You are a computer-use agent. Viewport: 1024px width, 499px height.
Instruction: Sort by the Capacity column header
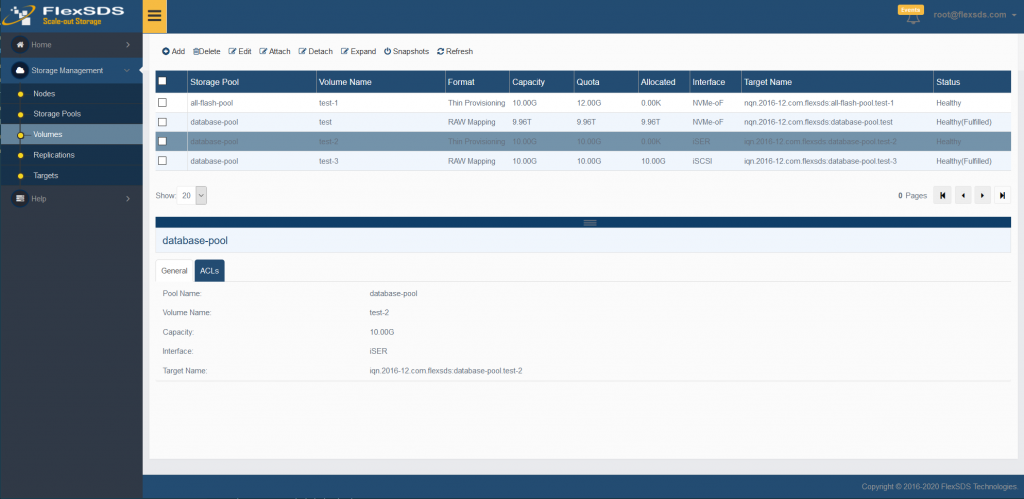(541, 82)
